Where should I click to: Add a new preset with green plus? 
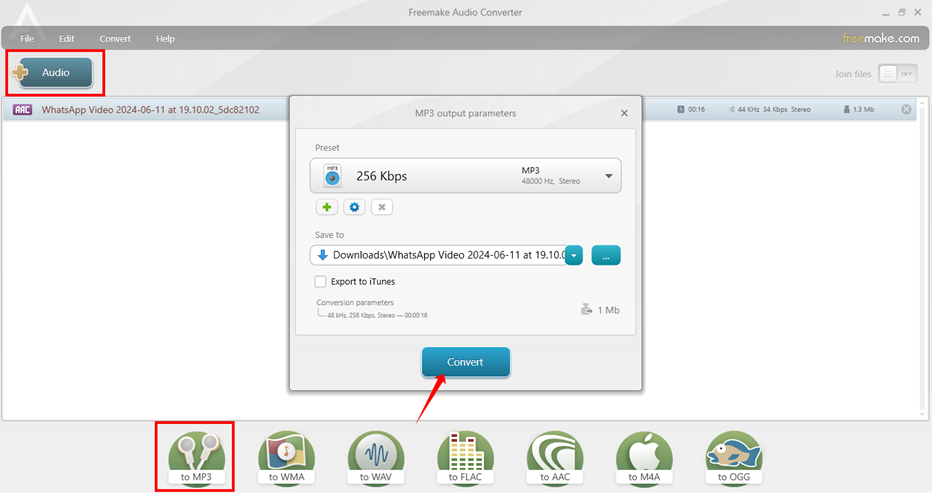[326, 207]
